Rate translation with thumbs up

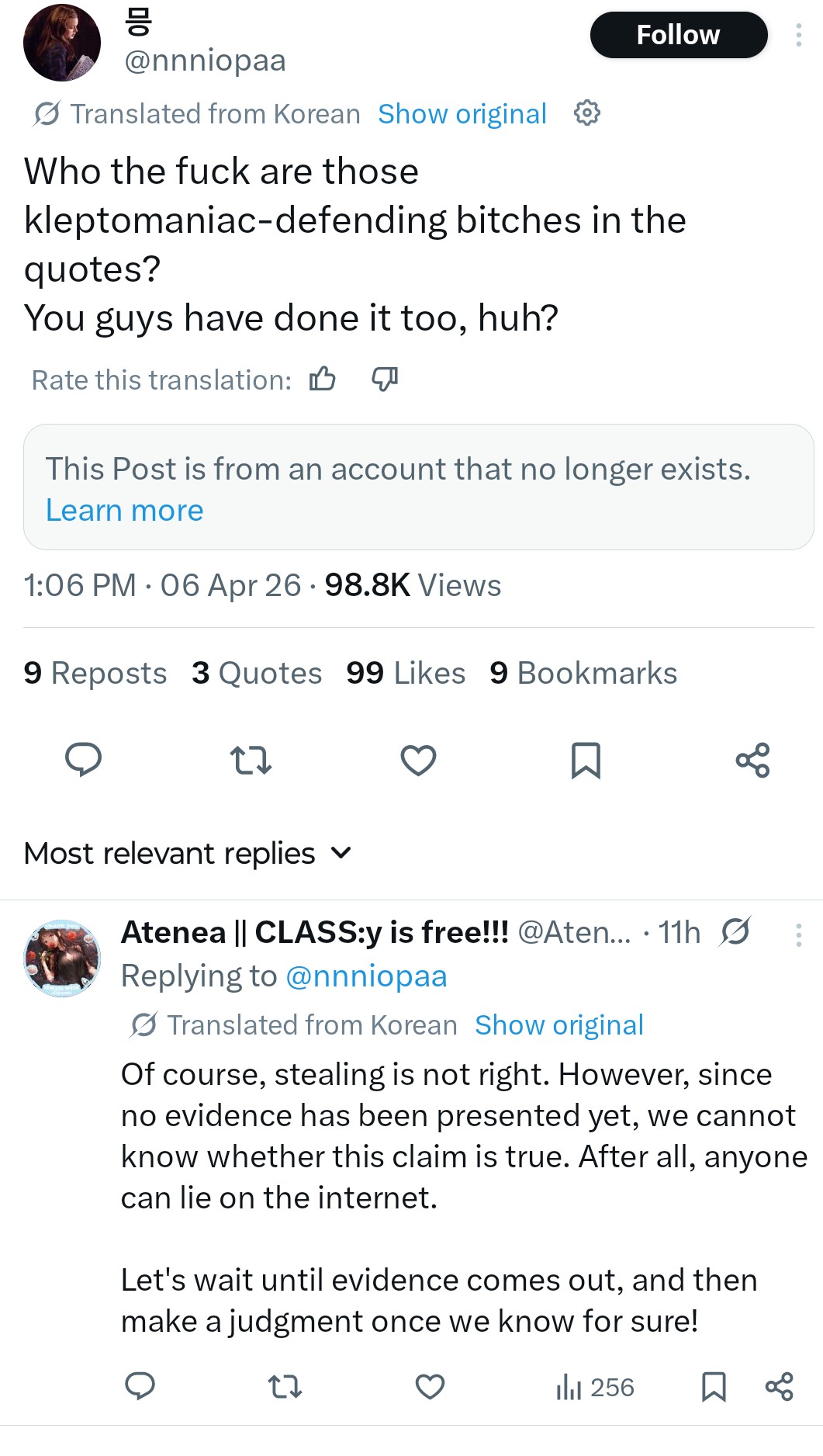coord(323,379)
